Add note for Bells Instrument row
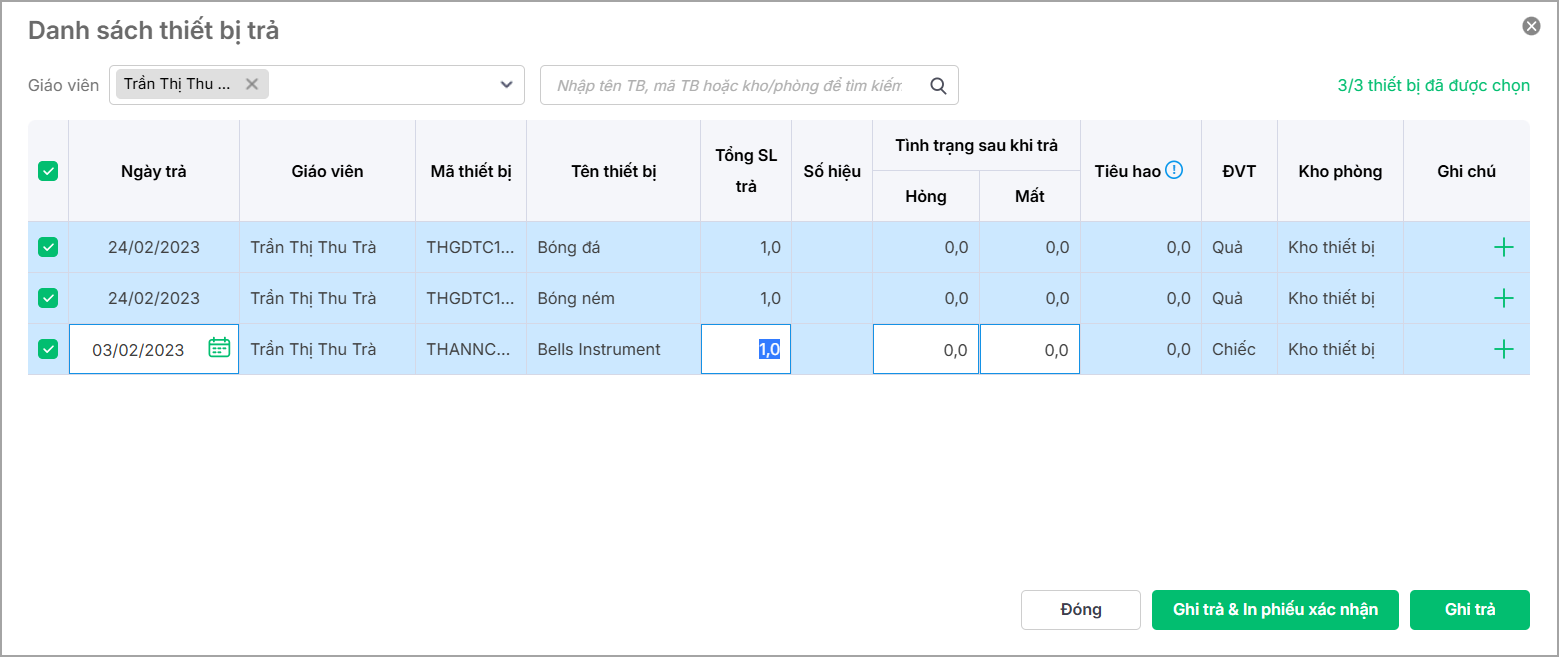Image resolution: width=1559 pixels, height=657 pixels. 1503,349
